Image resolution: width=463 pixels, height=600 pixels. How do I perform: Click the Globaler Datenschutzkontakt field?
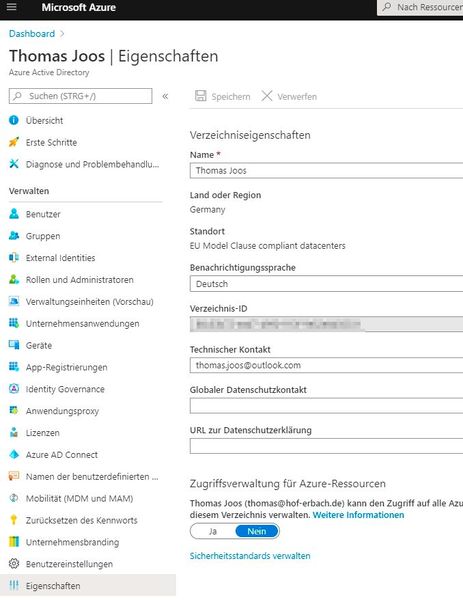326,406
